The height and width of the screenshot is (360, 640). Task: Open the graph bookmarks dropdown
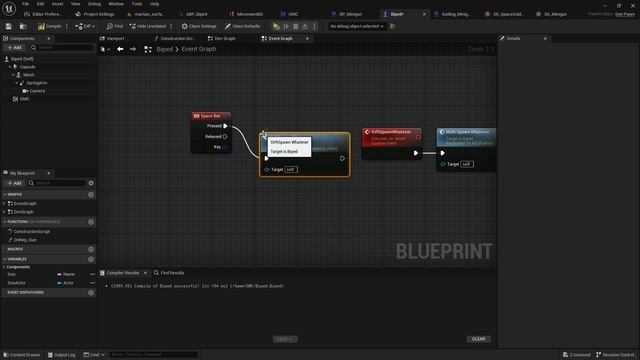point(105,49)
